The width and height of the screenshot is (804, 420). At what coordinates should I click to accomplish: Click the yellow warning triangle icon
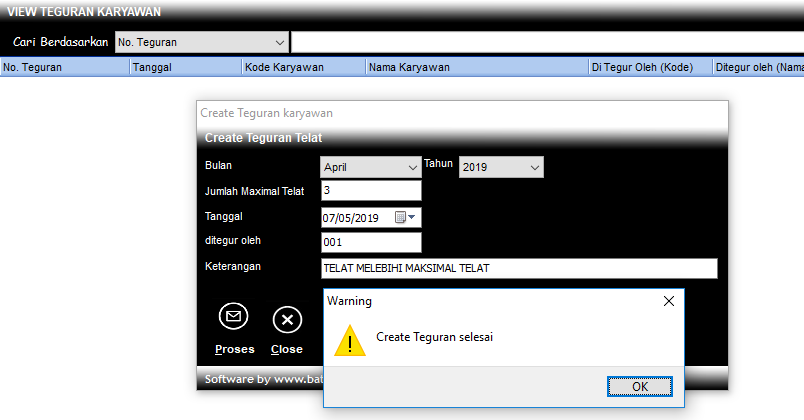pyautogui.click(x=349, y=339)
